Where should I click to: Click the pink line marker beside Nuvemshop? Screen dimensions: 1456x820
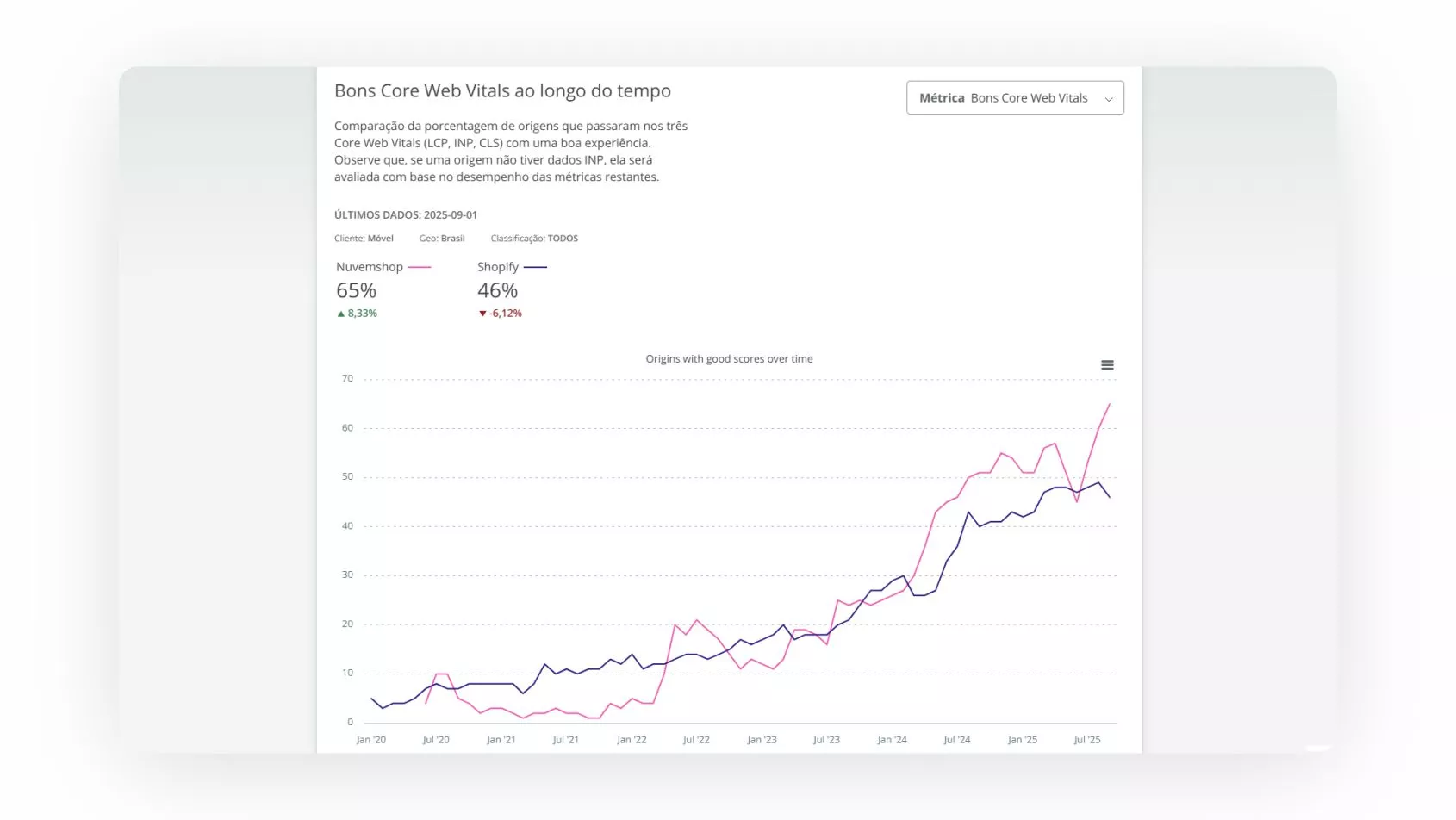(420, 267)
